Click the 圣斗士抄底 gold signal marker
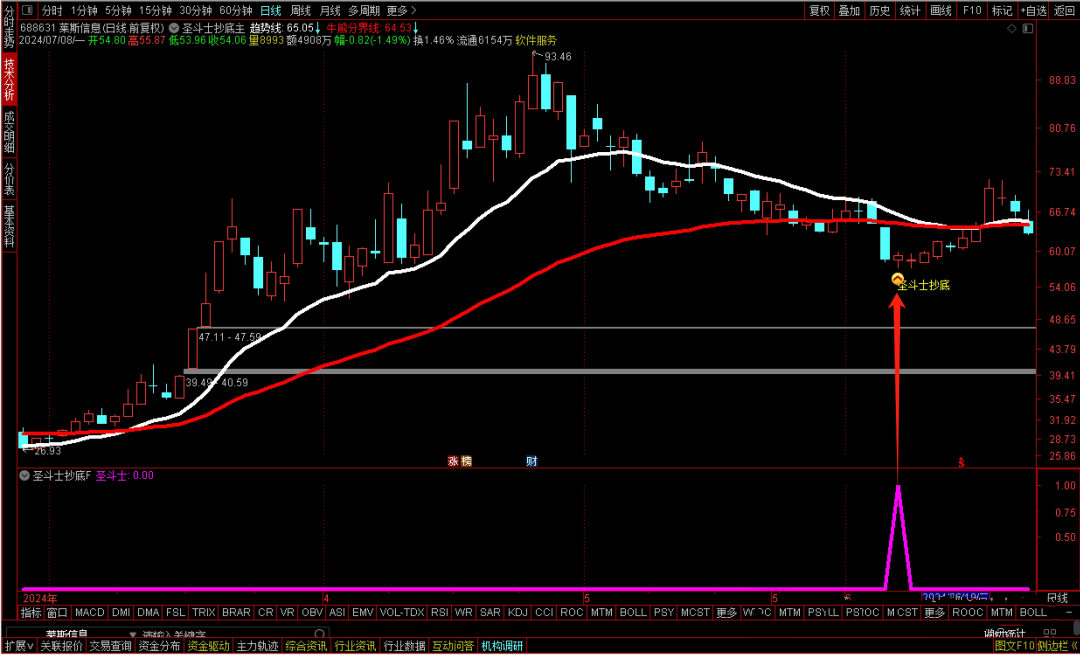Screen dimensions: 1080x655 (897, 281)
